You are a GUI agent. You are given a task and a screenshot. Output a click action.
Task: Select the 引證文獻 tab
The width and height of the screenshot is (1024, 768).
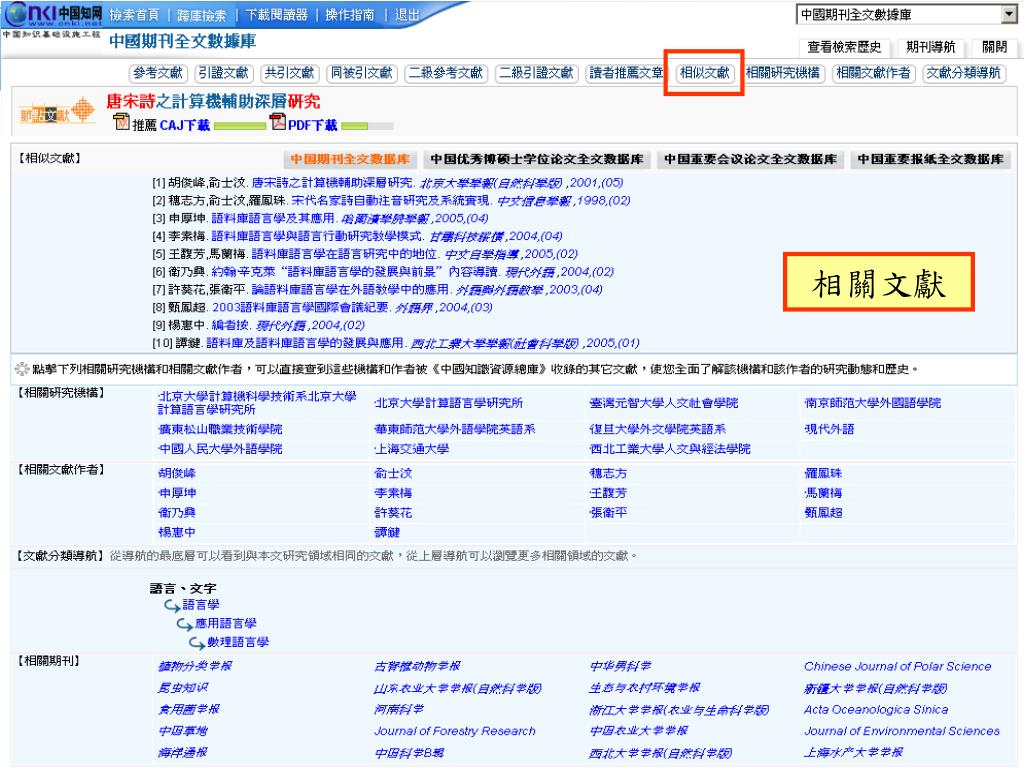(223, 73)
